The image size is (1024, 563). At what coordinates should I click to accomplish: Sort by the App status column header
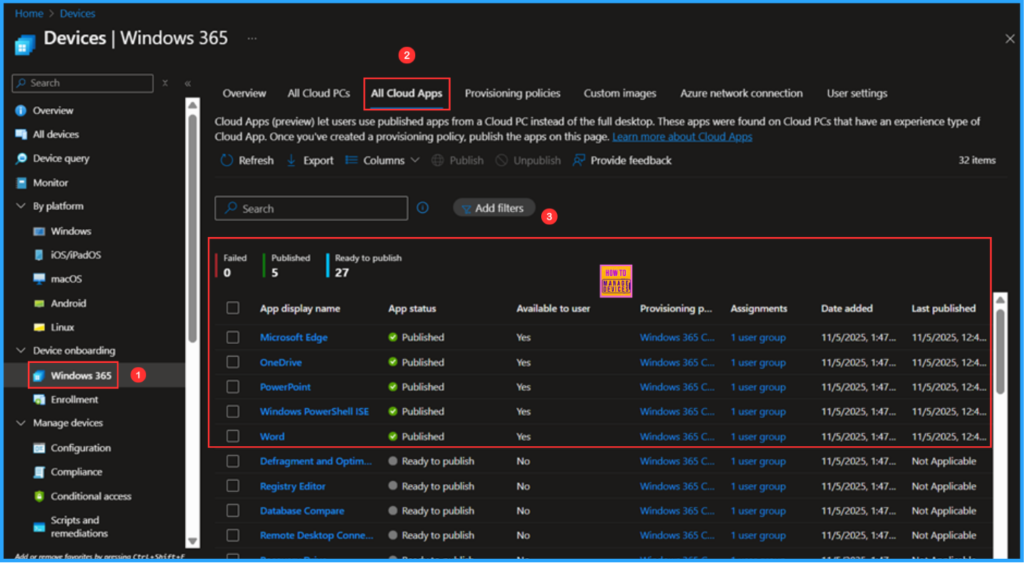pos(412,308)
